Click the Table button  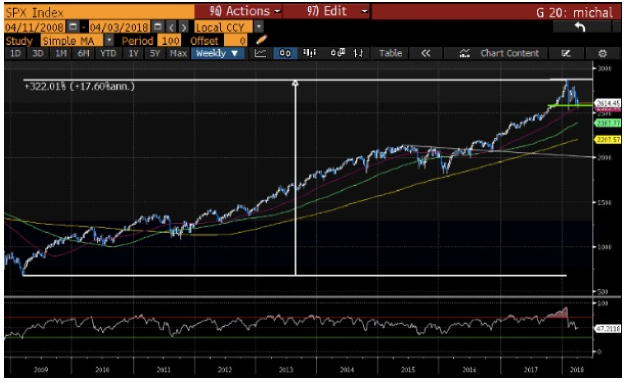point(391,53)
